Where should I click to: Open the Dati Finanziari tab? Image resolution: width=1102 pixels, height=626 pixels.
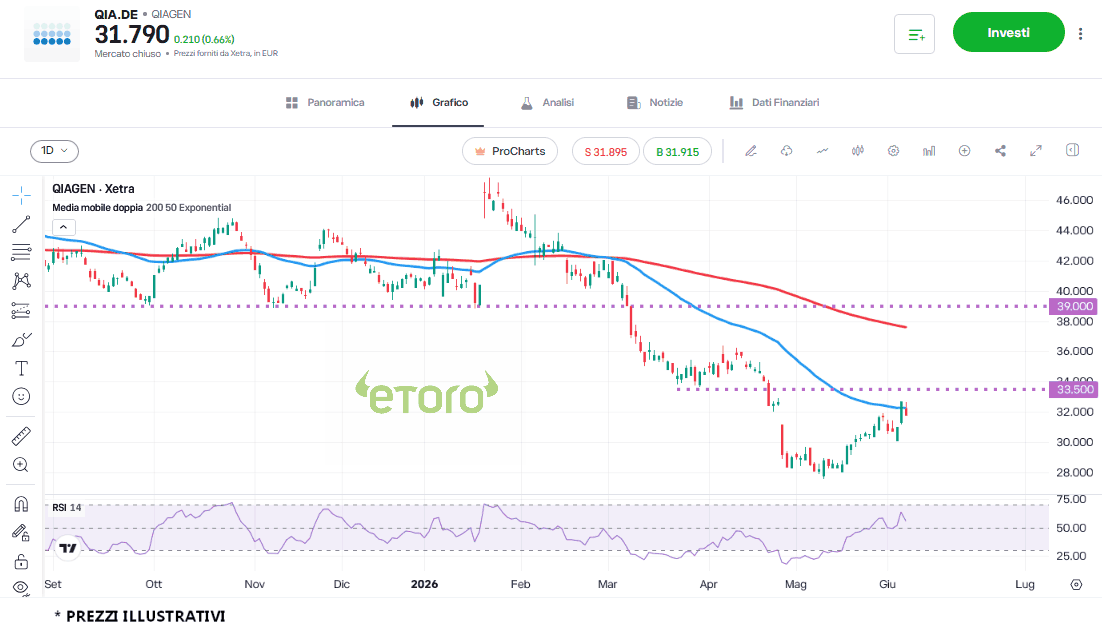(774, 103)
